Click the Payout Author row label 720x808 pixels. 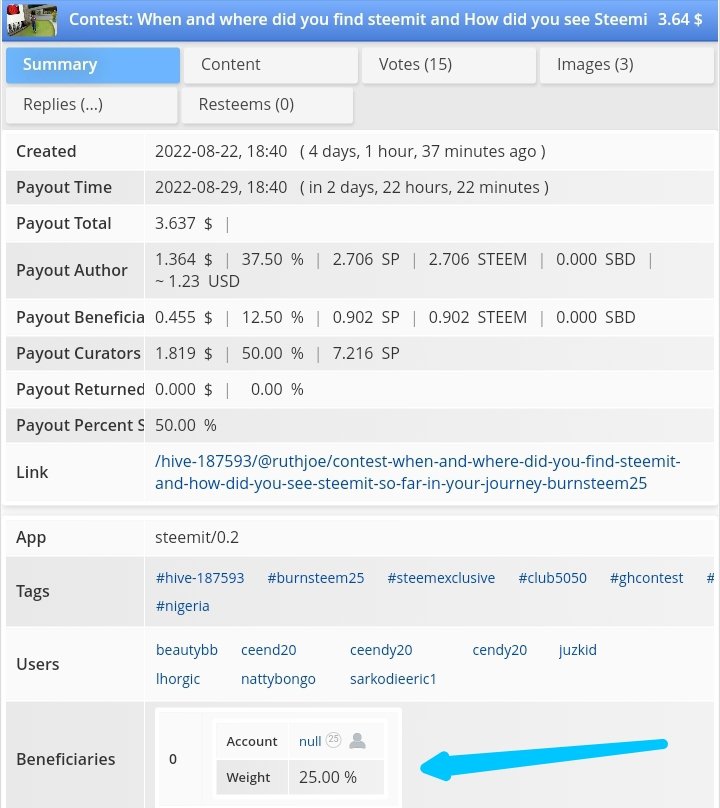[72, 271]
